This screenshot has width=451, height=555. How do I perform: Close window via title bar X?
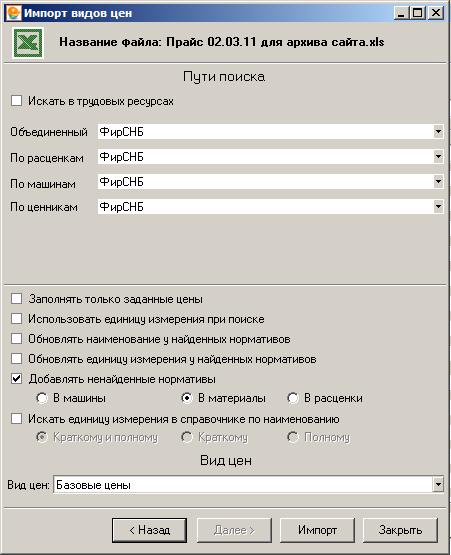436,13
